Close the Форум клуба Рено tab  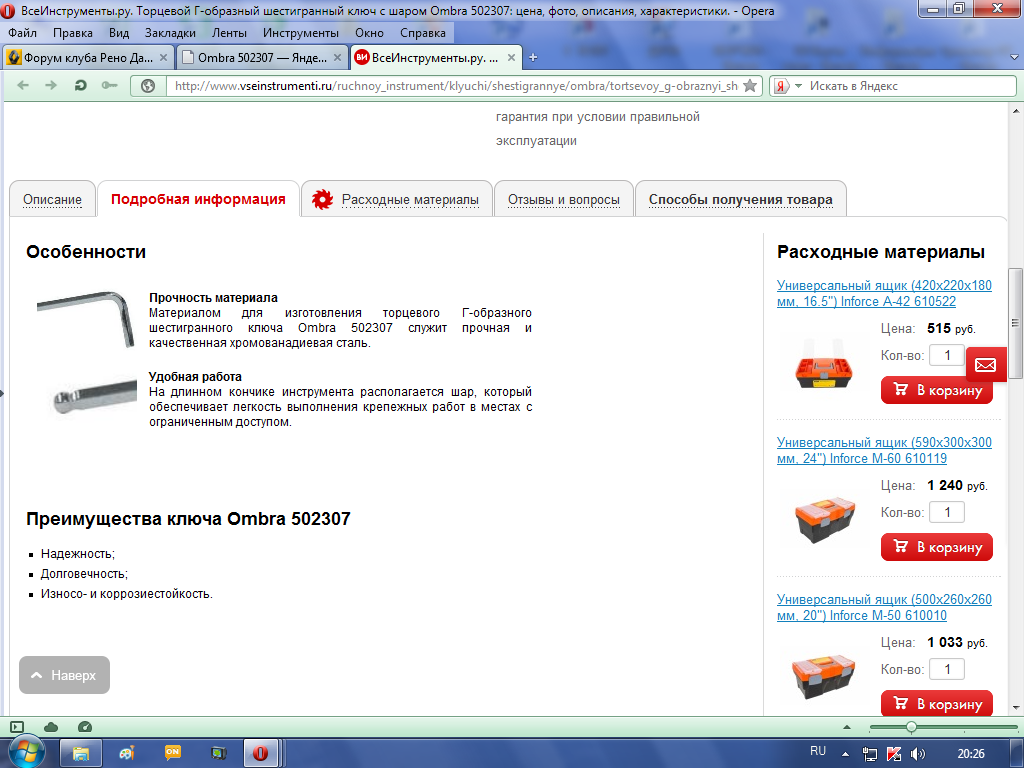[163, 57]
